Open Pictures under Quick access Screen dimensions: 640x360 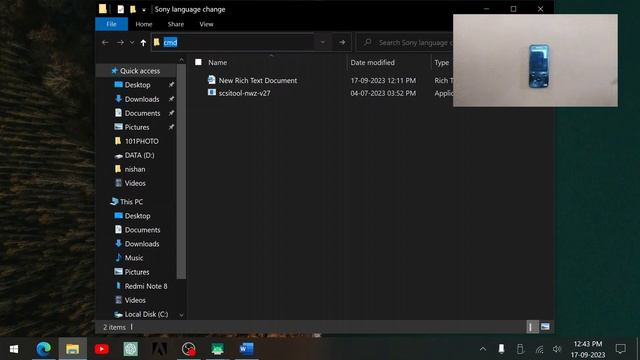click(137, 127)
